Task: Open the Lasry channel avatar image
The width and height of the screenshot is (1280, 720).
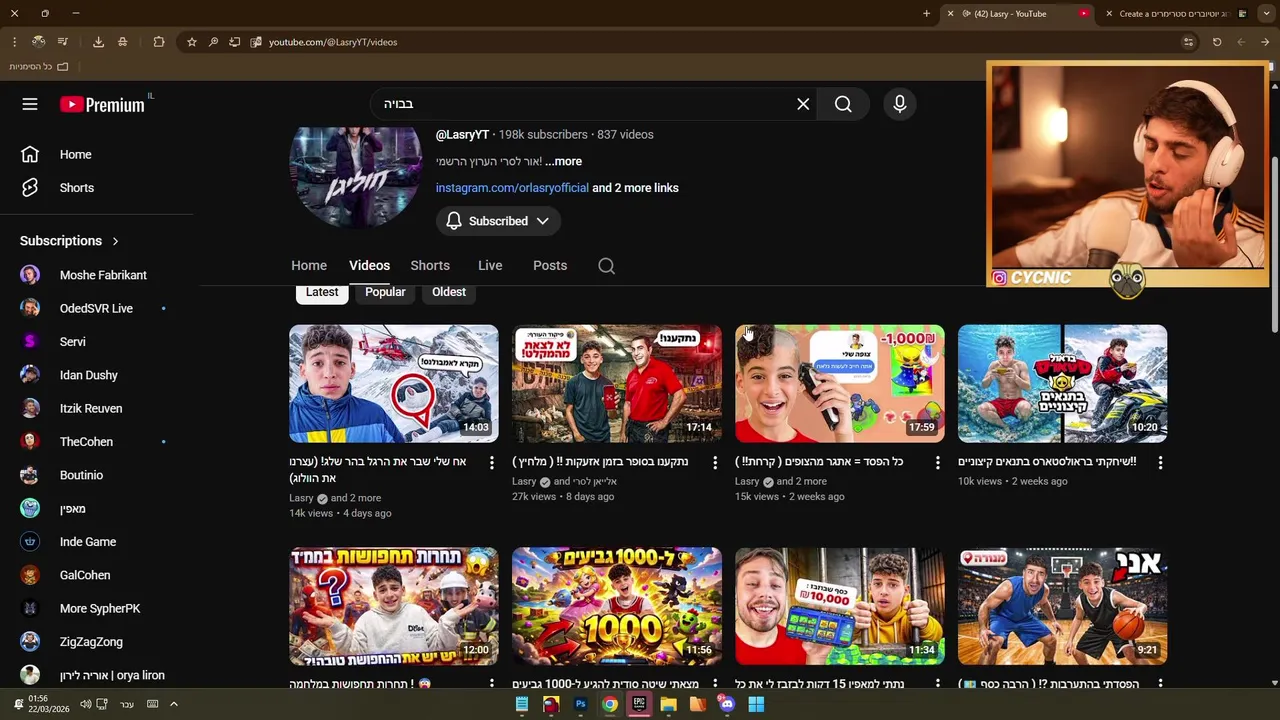Action: point(355,177)
